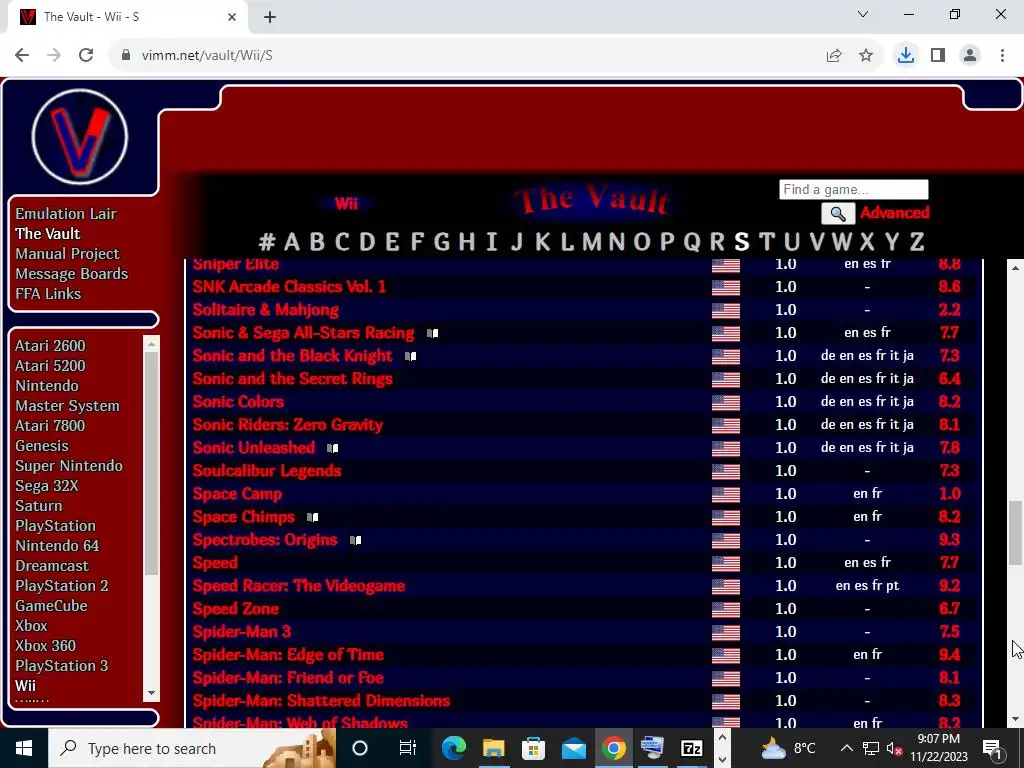Viewport: 1024px width, 768px height.
Task: Open Manual Project link
Action: click(67, 253)
